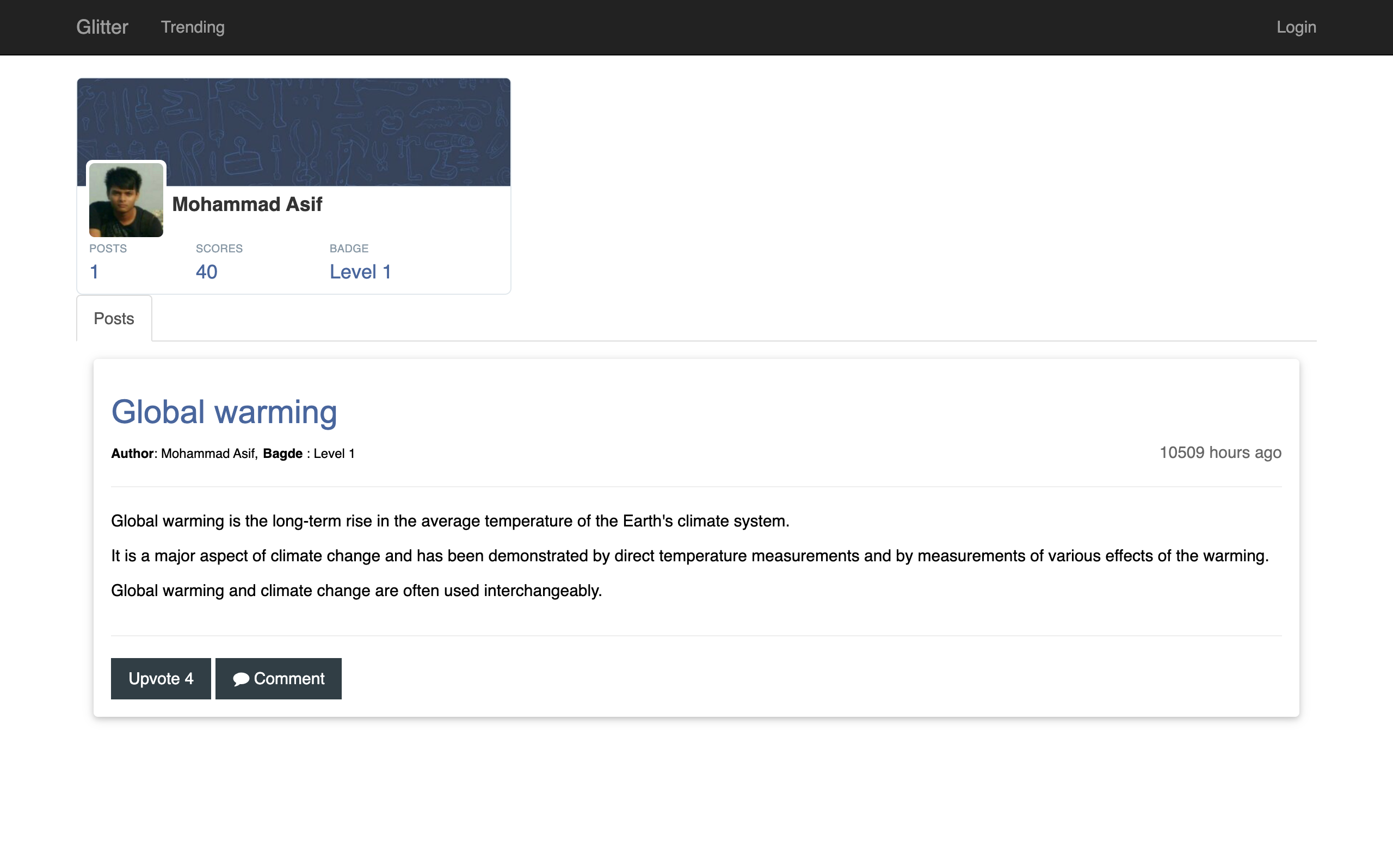Click the Mohammad Asif profile name heading

247,204
